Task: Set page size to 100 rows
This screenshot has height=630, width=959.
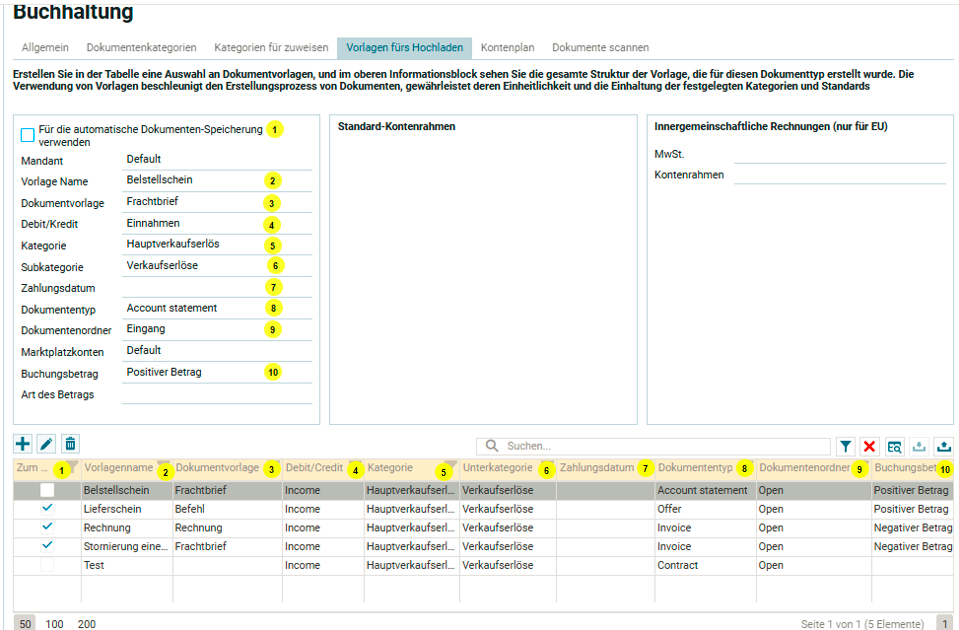Action: click(x=55, y=623)
